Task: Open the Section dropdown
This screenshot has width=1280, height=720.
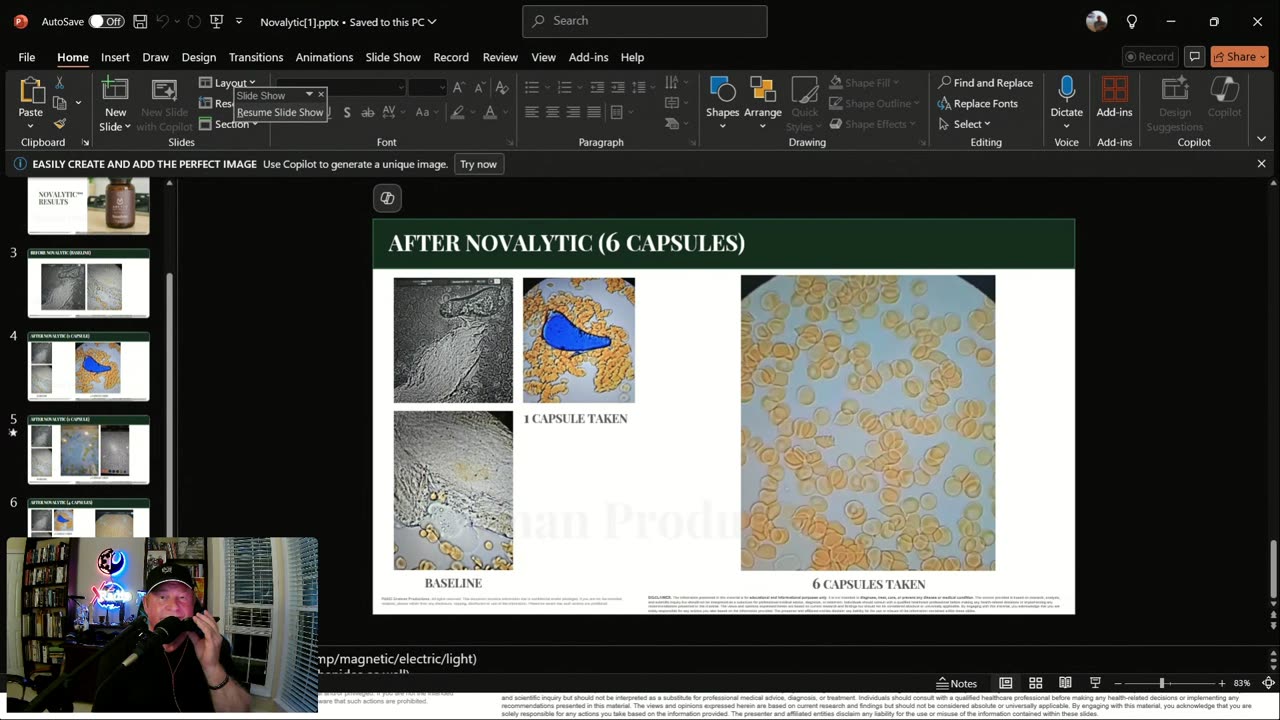Action: [x=228, y=124]
